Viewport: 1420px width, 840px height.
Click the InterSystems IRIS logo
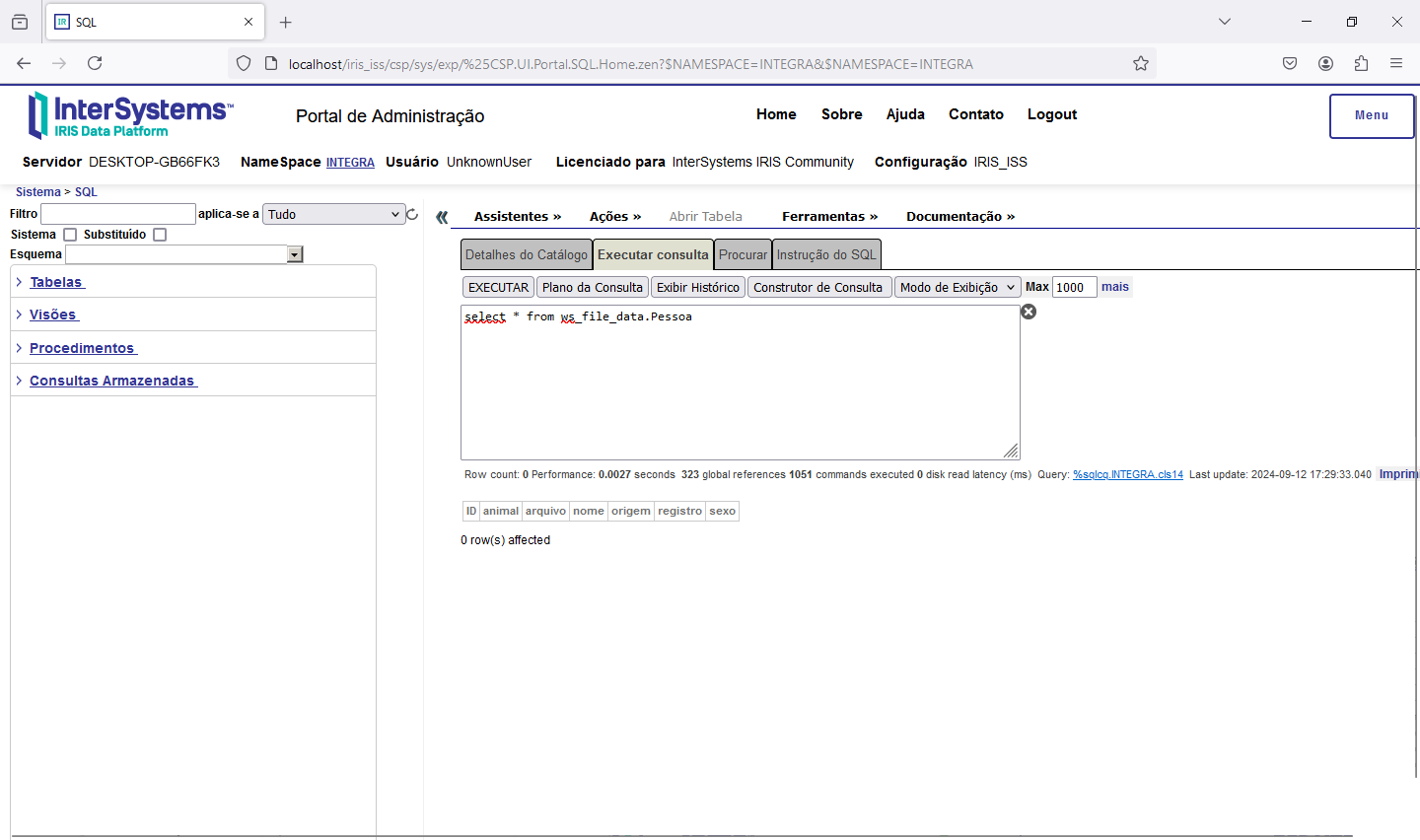click(x=131, y=115)
